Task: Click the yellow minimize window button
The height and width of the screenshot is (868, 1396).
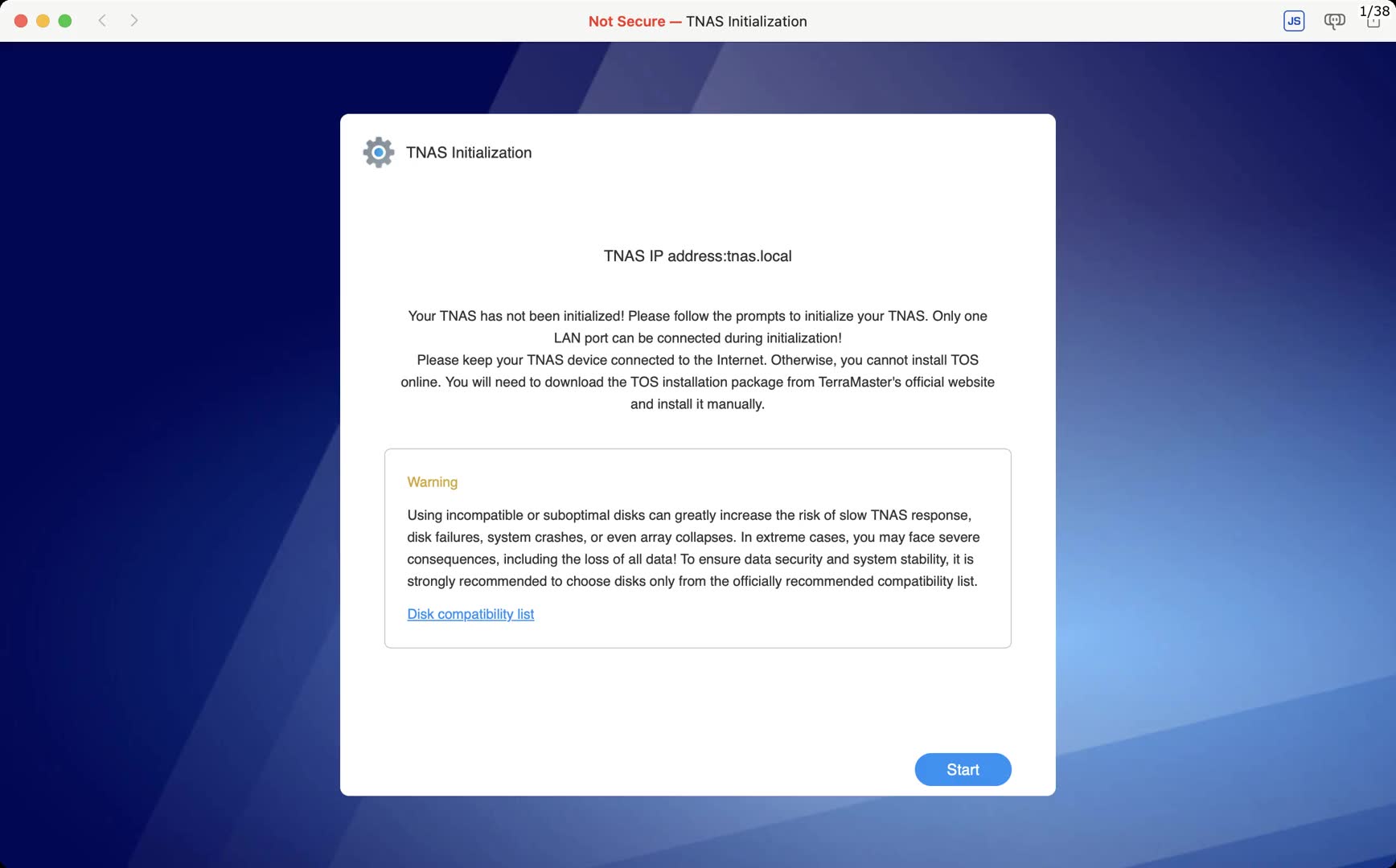Action: coord(43,21)
